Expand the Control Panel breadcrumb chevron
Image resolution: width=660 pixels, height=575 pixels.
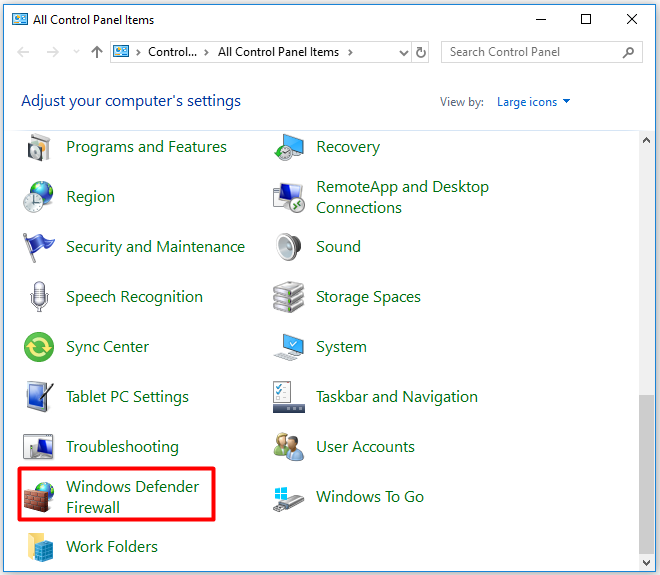(x=206, y=53)
